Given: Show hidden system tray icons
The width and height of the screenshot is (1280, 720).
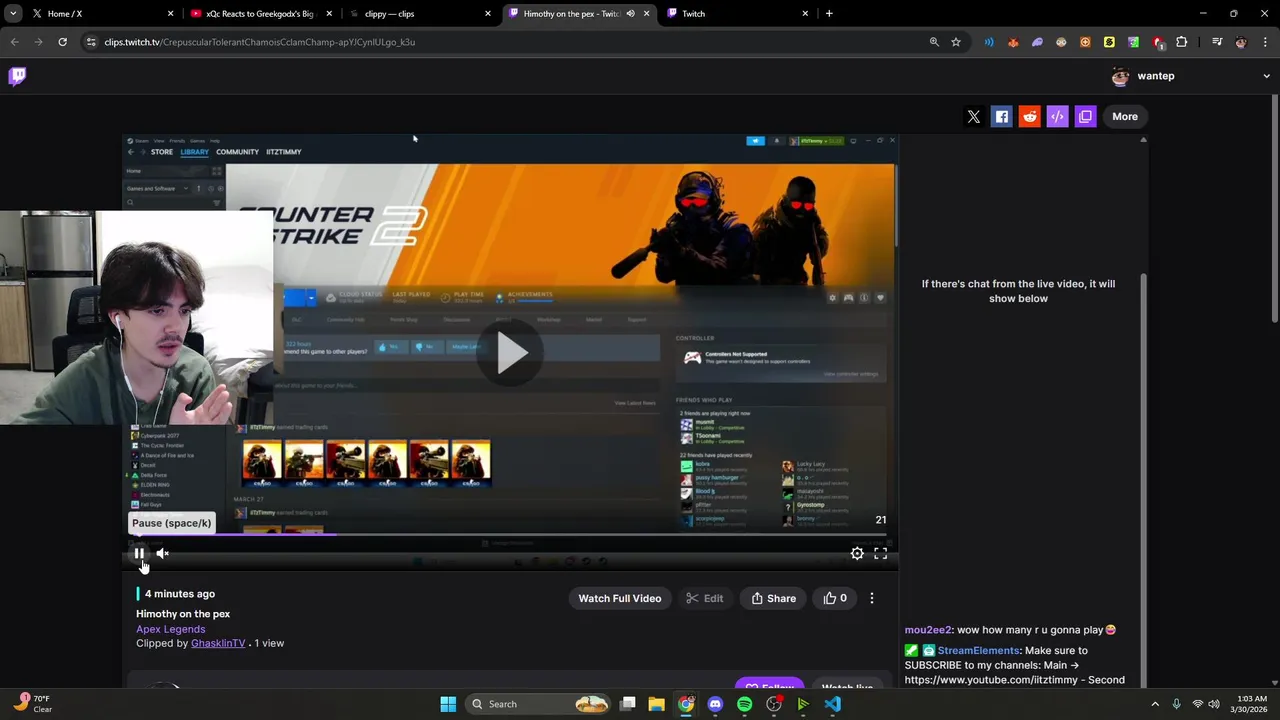Looking at the screenshot, I should [x=1155, y=704].
